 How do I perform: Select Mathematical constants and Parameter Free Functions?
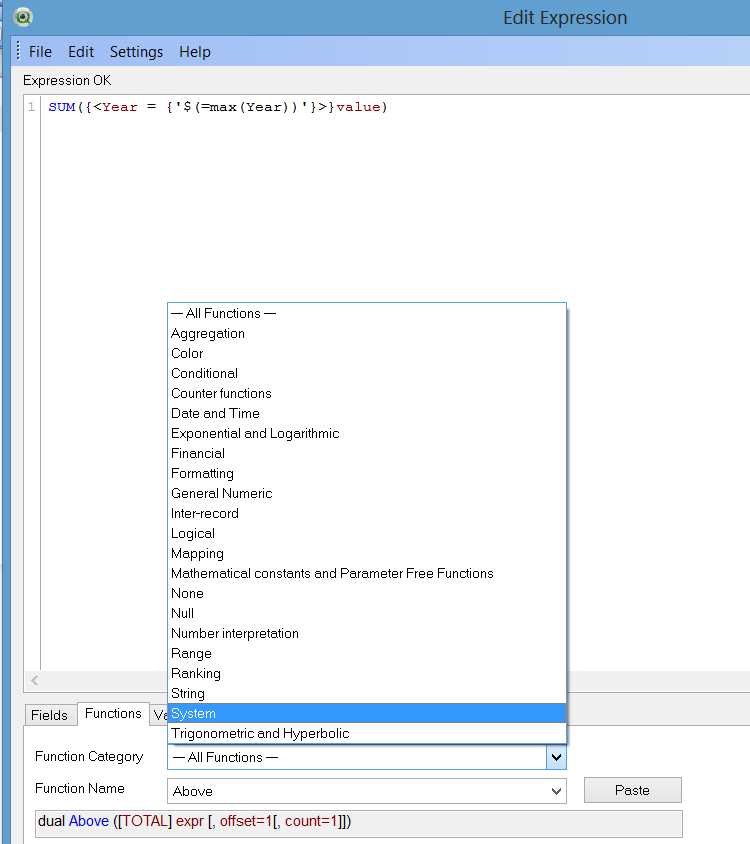[x=367, y=573]
